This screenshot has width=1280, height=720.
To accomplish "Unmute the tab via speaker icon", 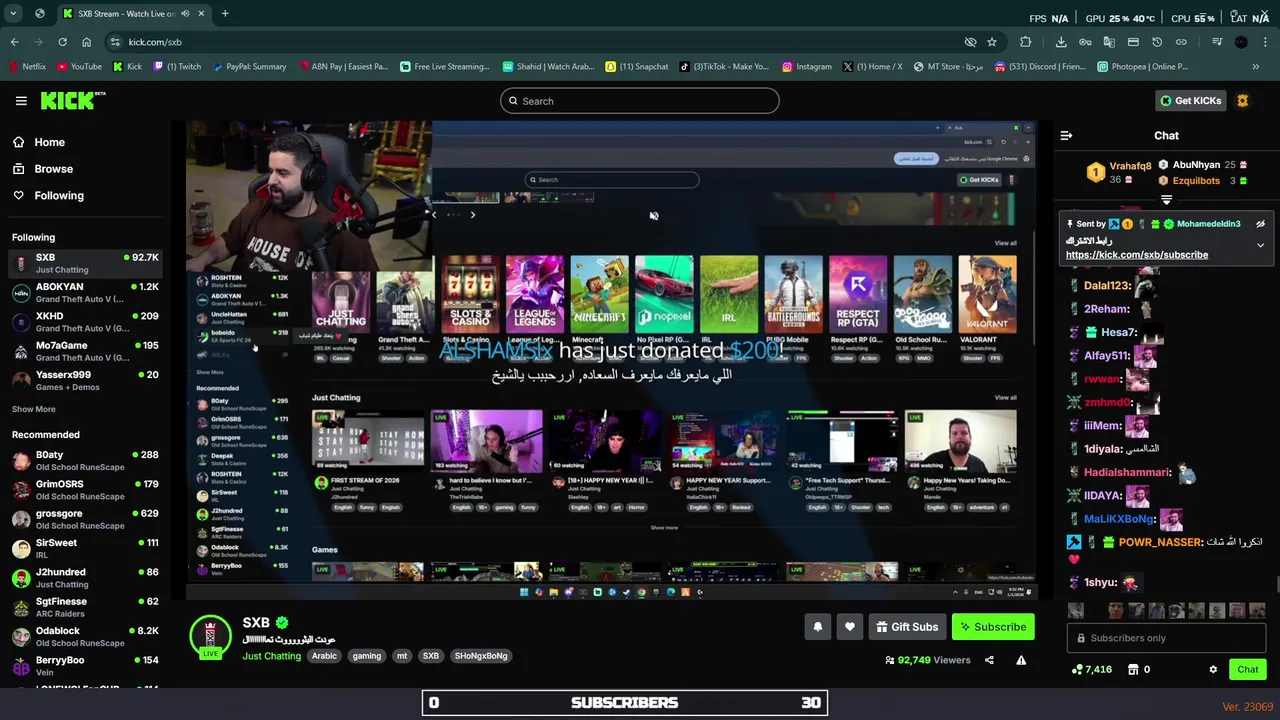I will point(185,14).
